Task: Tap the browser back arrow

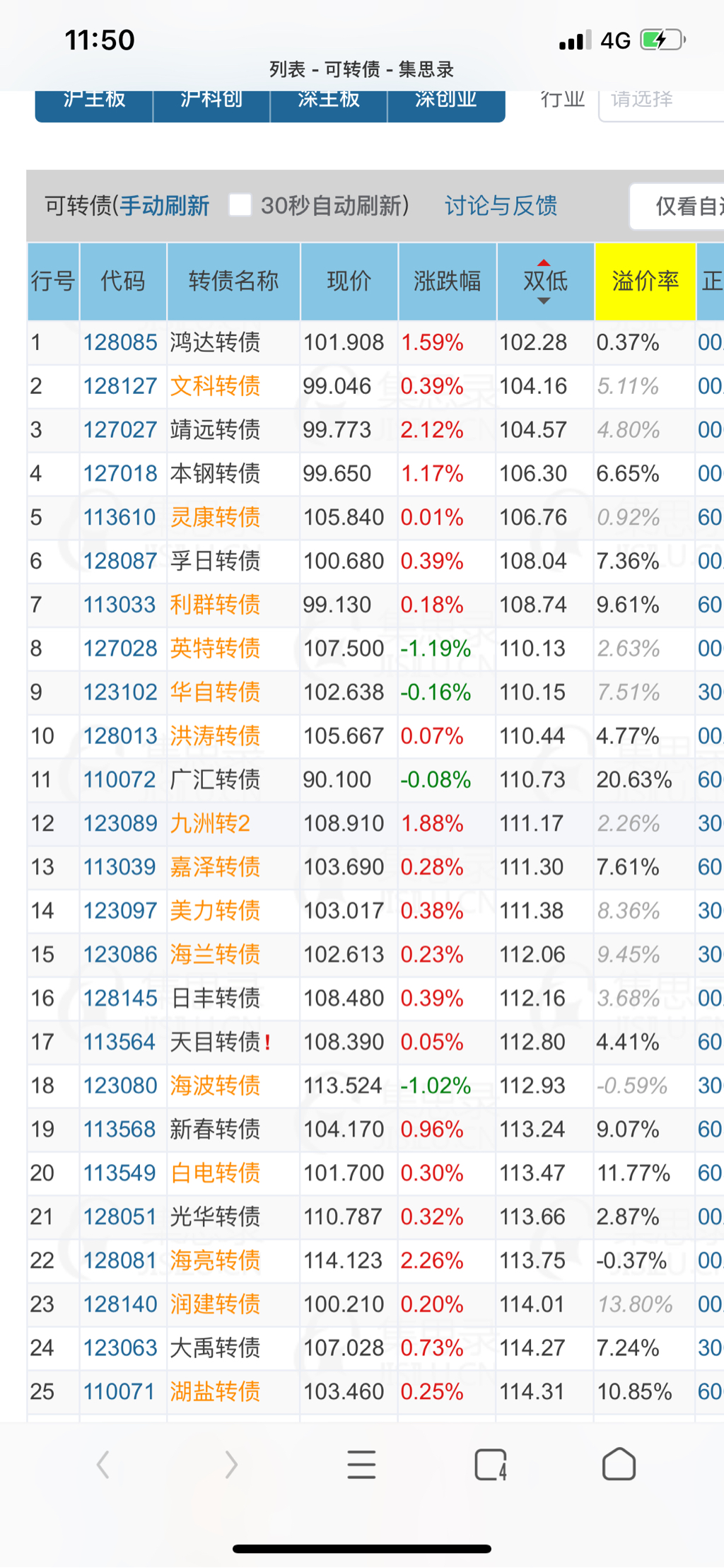Action: 103,1464
